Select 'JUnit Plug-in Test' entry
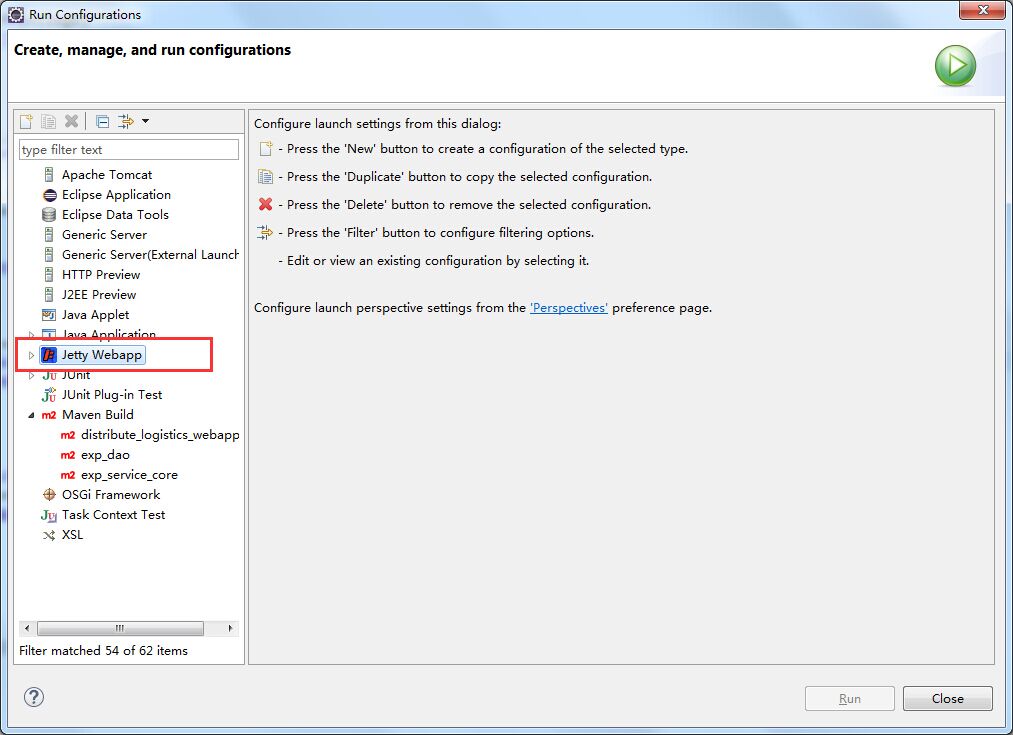The height and width of the screenshot is (735, 1013). click(112, 395)
